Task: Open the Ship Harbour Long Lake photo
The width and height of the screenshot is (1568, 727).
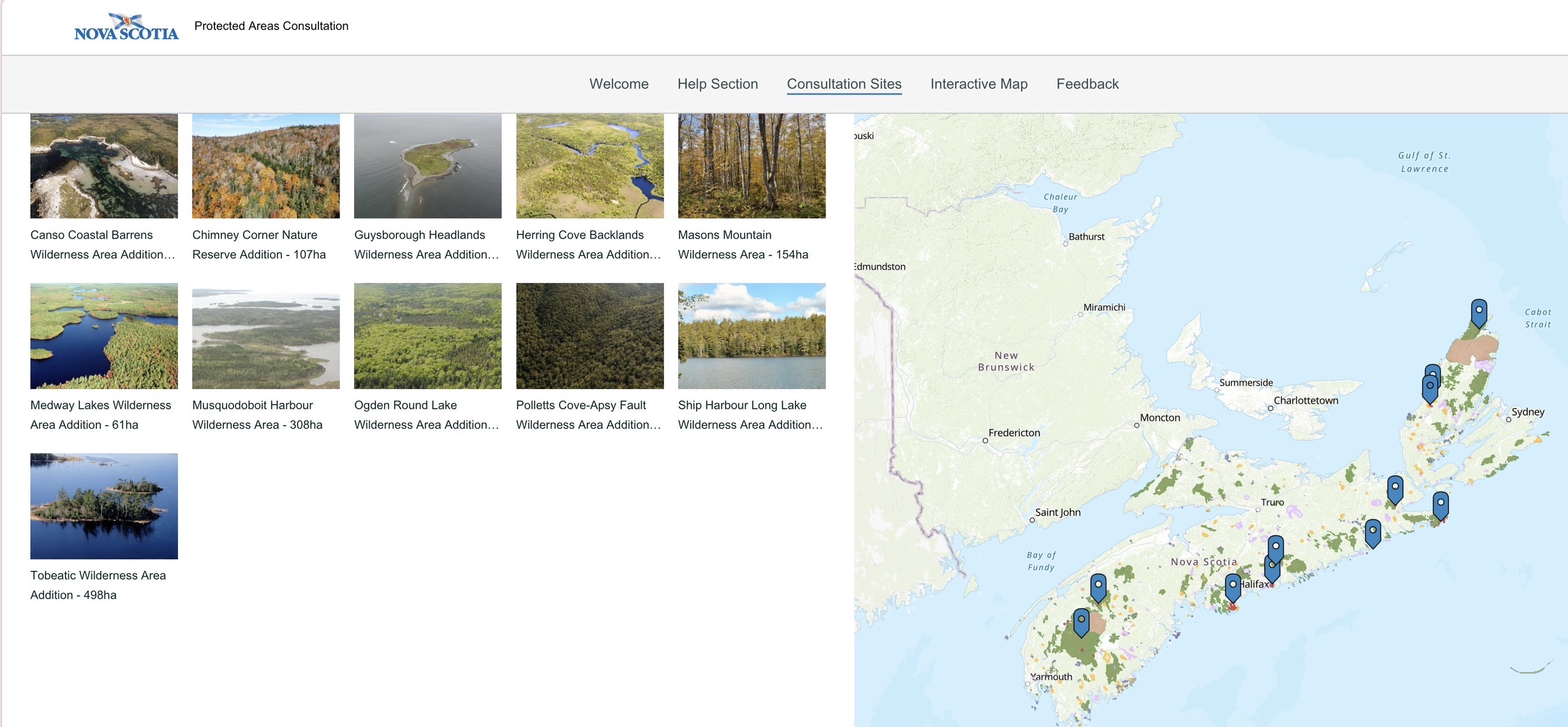Action: click(x=752, y=336)
